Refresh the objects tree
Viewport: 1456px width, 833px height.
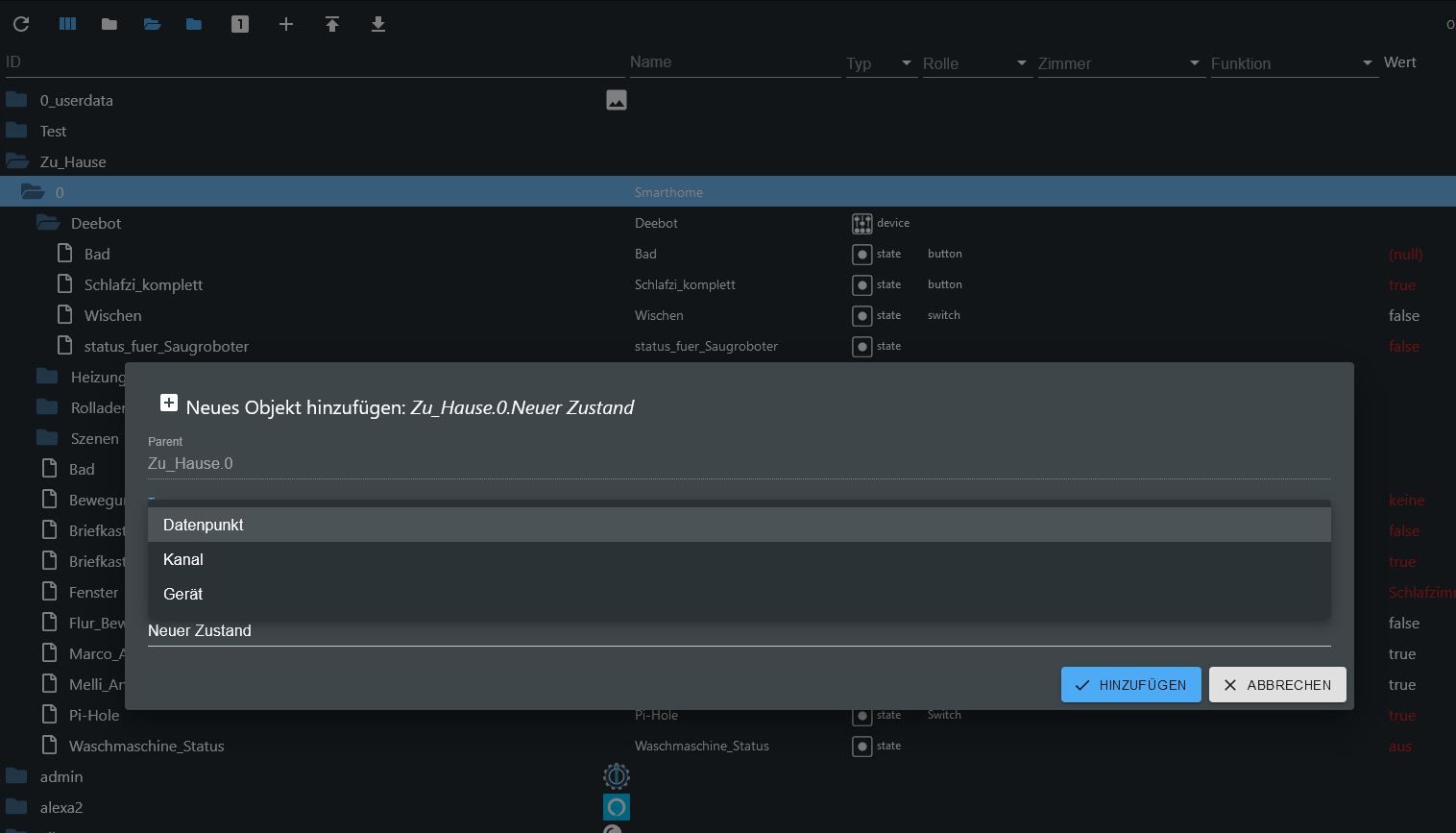click(x=21, y=24)
